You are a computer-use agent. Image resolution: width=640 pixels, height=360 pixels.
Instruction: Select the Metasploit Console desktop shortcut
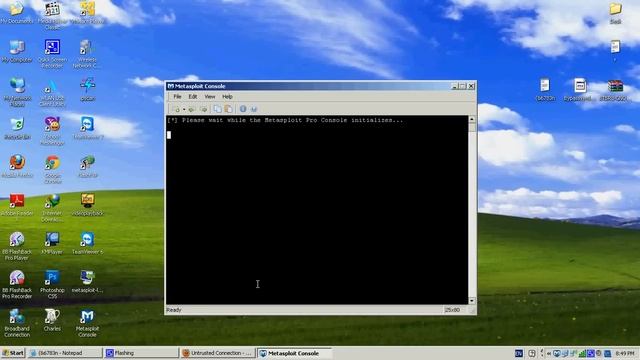point(87,322)
